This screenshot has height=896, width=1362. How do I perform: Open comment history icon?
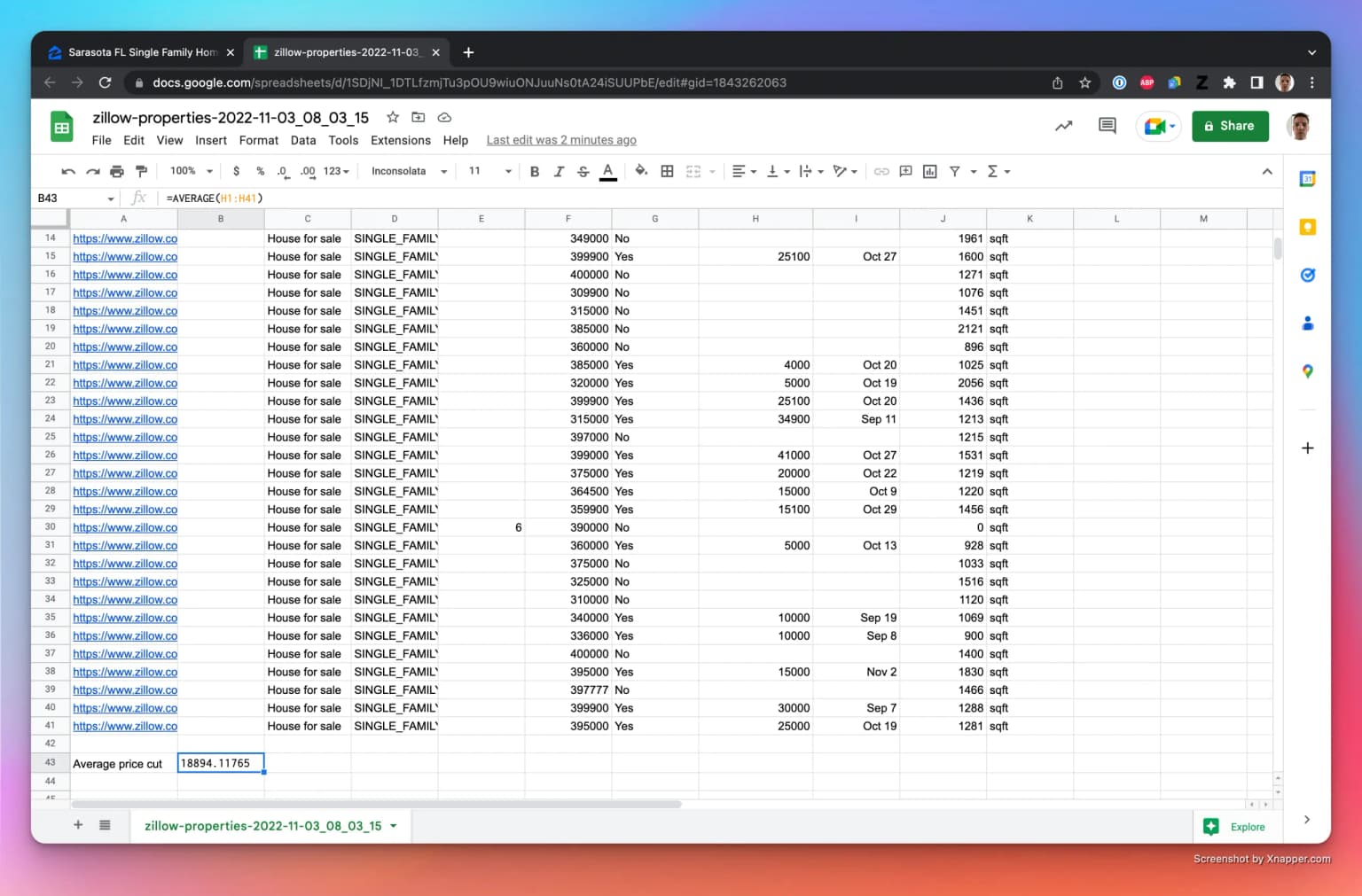pyautogui.click(x=1108, y=126)
